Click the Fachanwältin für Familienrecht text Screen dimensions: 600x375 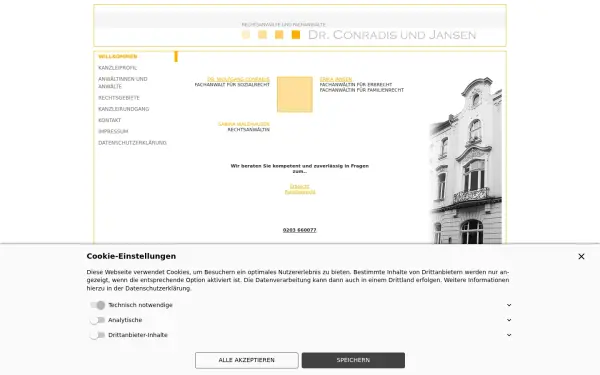tap(362, 90)
